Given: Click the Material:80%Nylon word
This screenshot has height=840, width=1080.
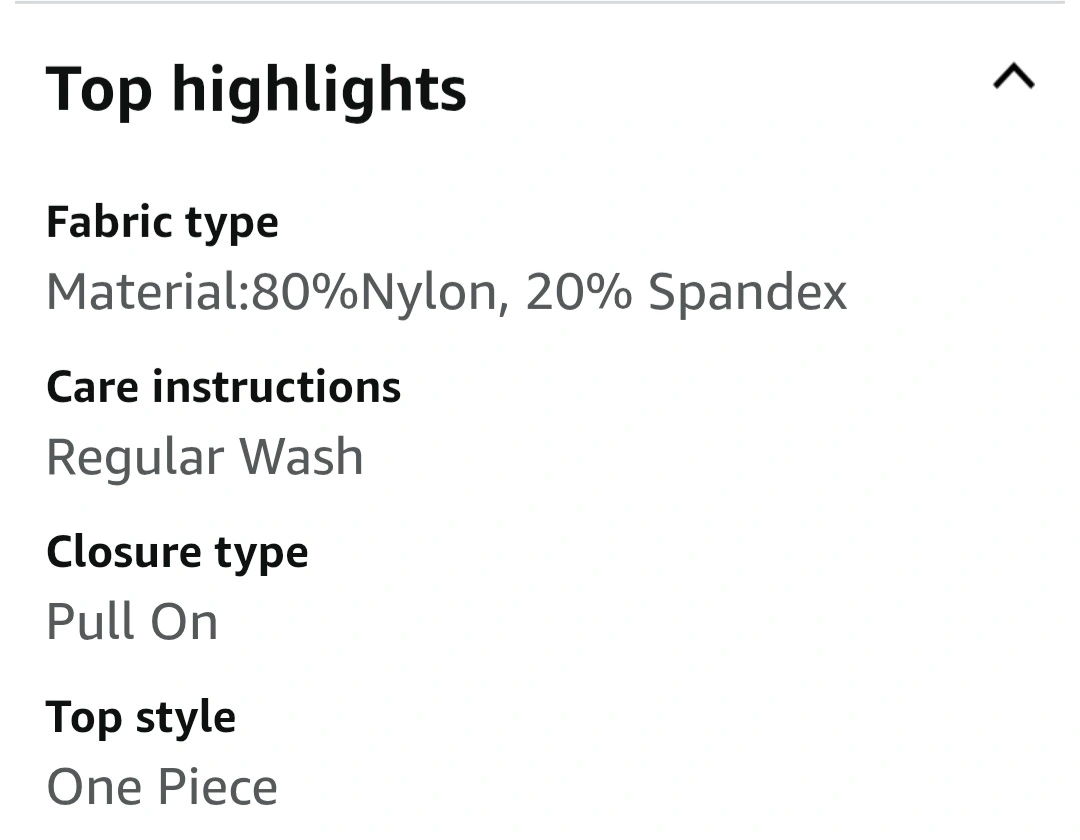Looking at the screenshot, I should click(x=271, y=292).
